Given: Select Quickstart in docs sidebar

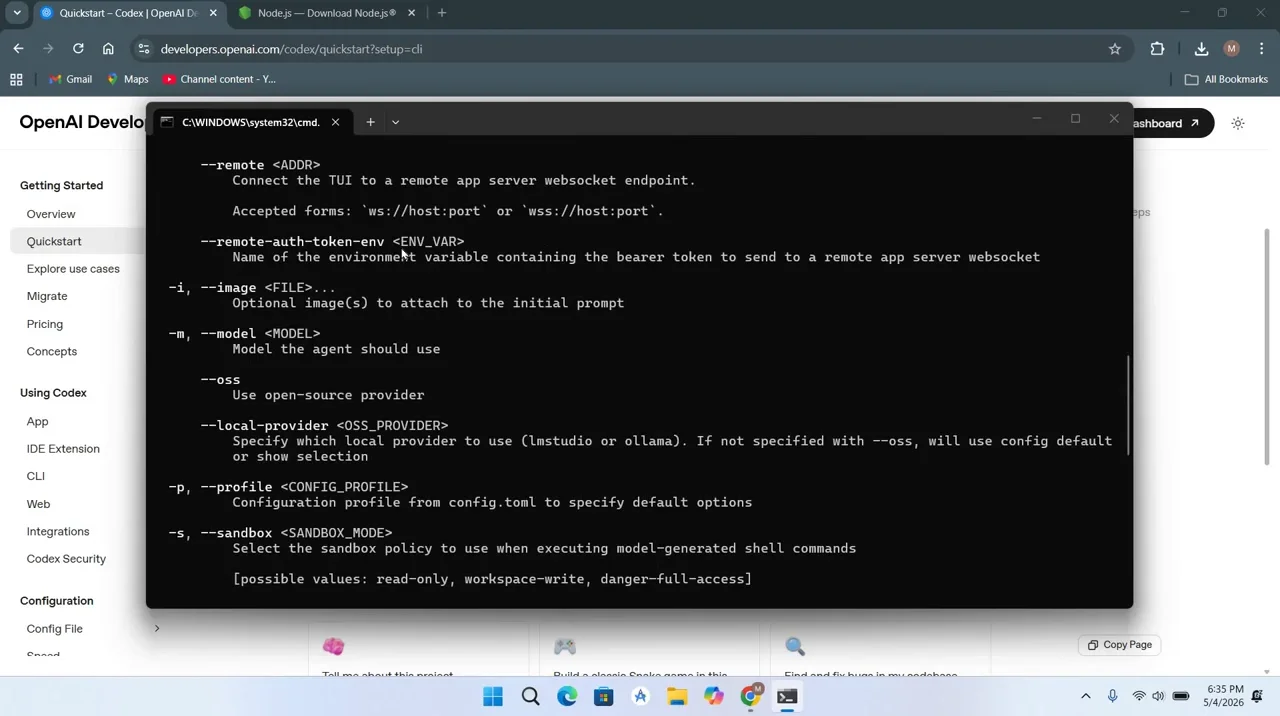Looking at the screenshot, I should pos(54,241).
